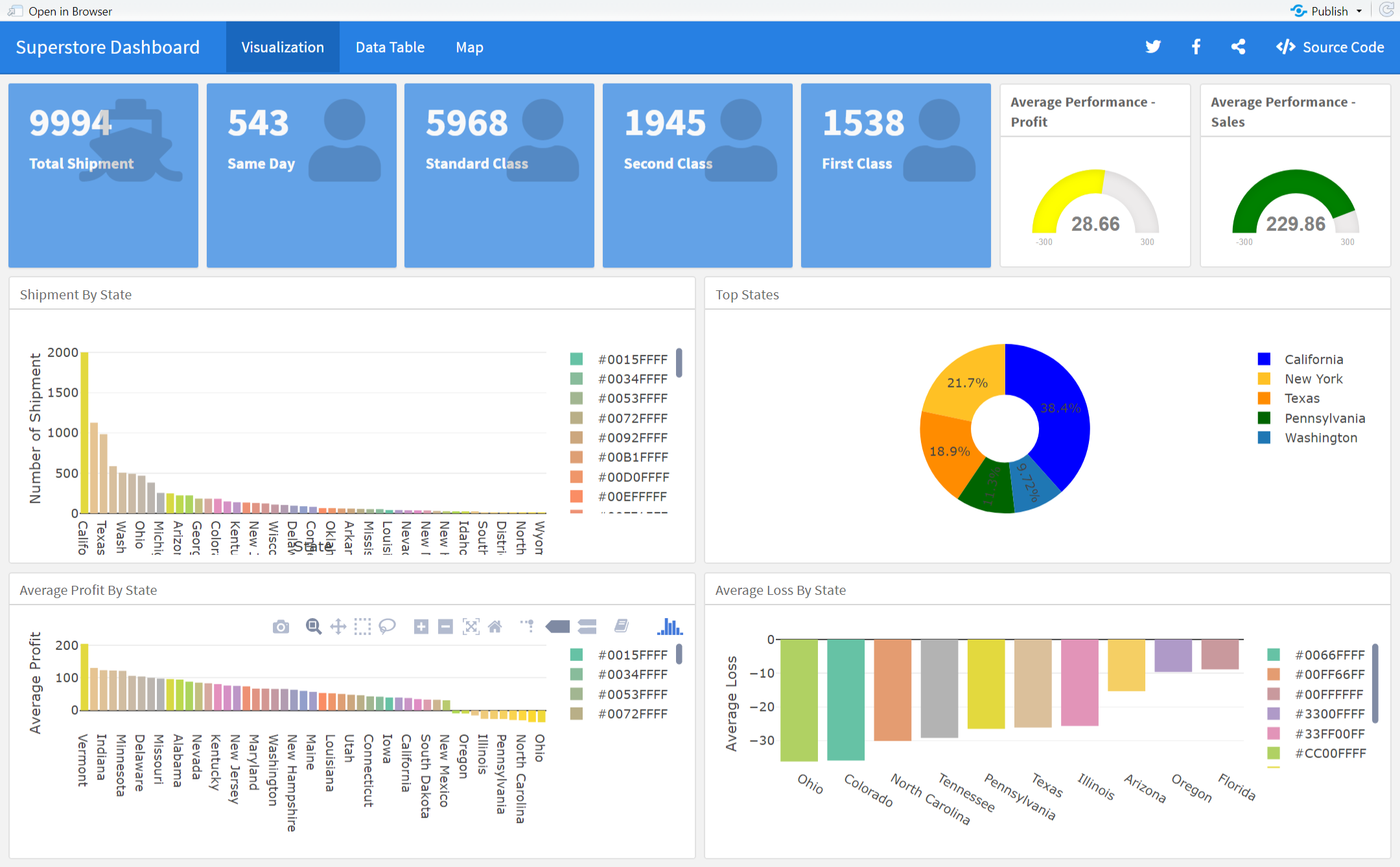Toggle spike lines icon in modebar

[528, 627]
